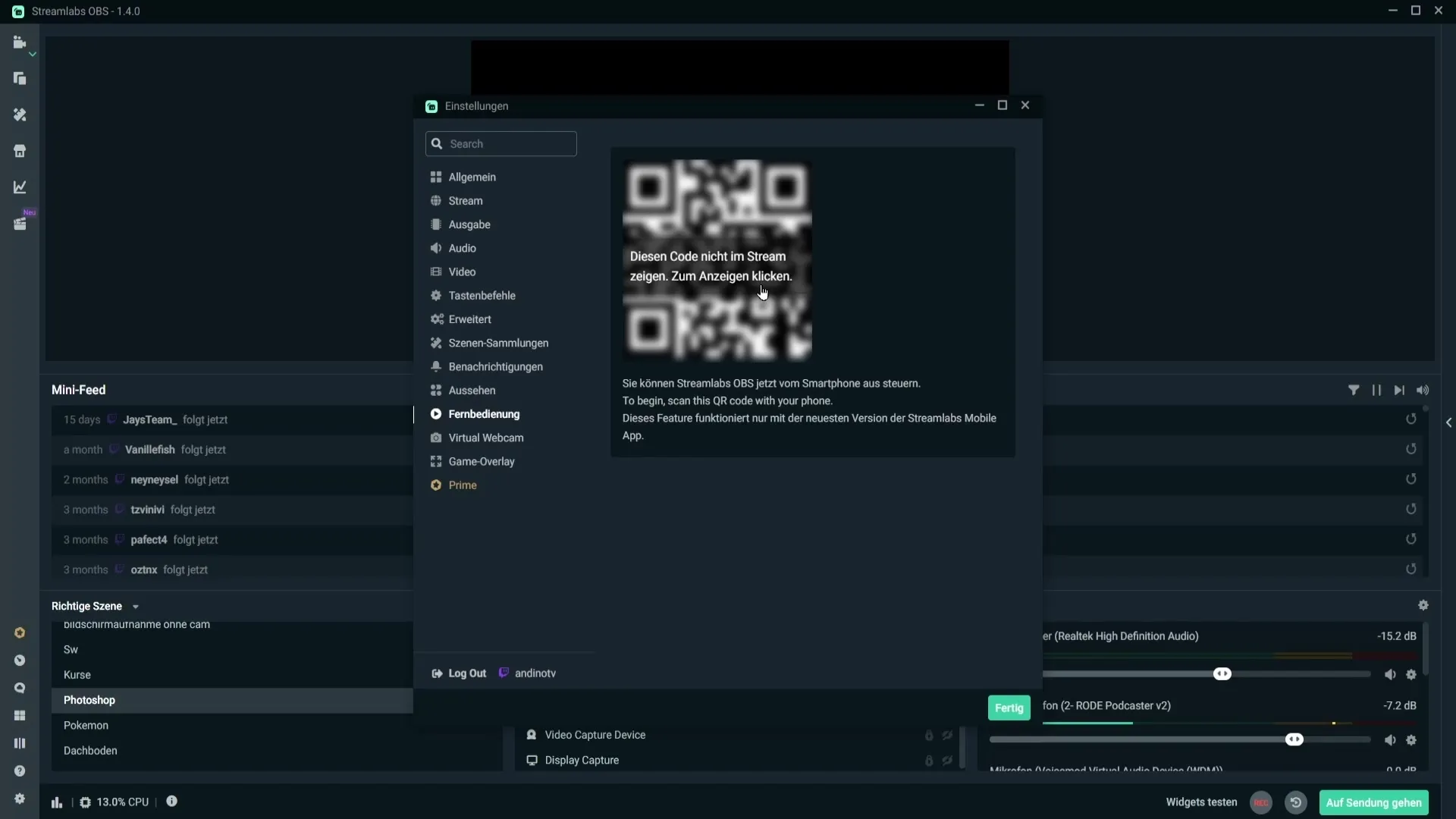Pause the Mini-Feed alert queue
This screenshot has height=819, width=1456.
1376,391
